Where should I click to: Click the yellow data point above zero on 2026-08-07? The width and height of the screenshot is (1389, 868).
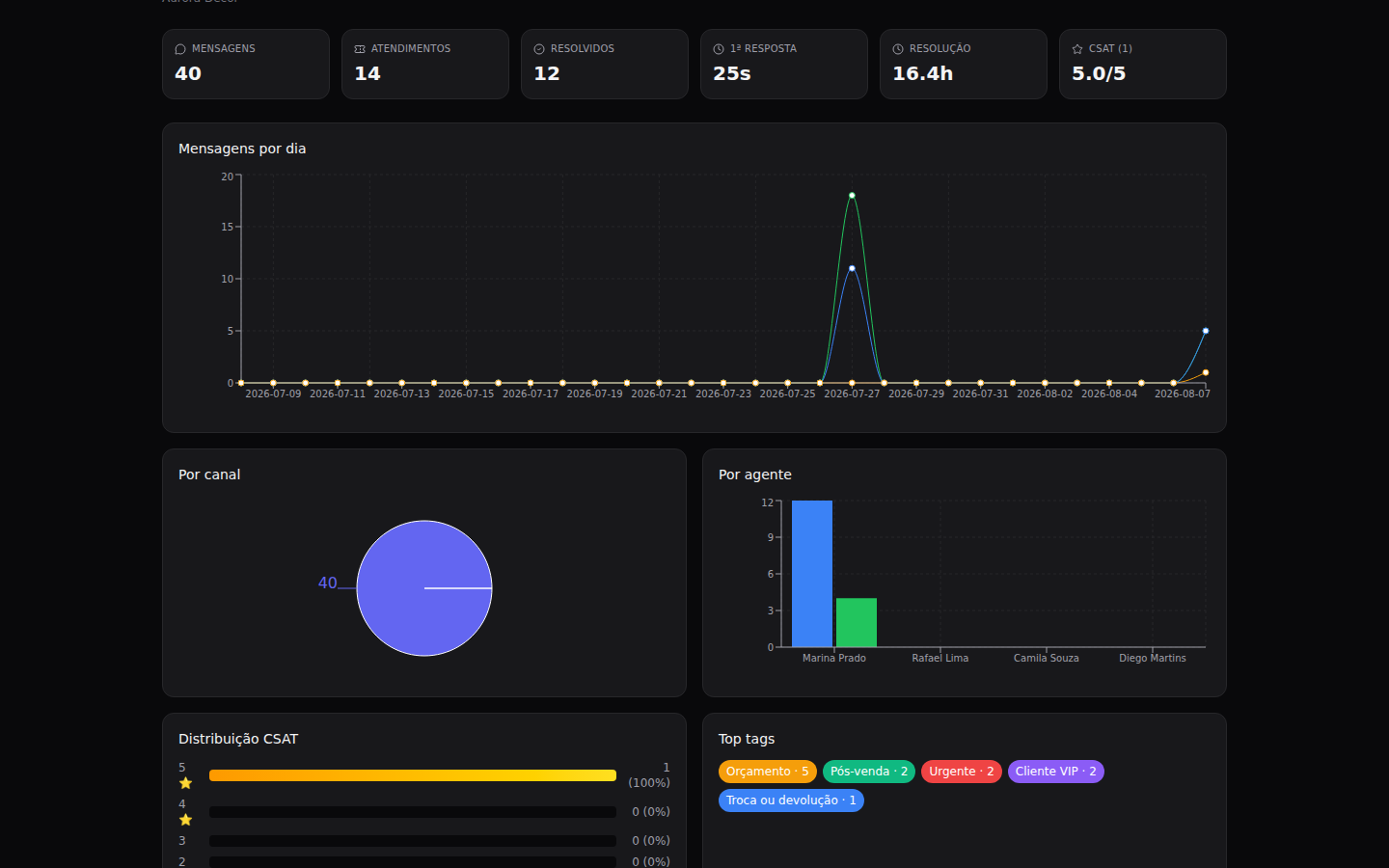click(1206, 372)
